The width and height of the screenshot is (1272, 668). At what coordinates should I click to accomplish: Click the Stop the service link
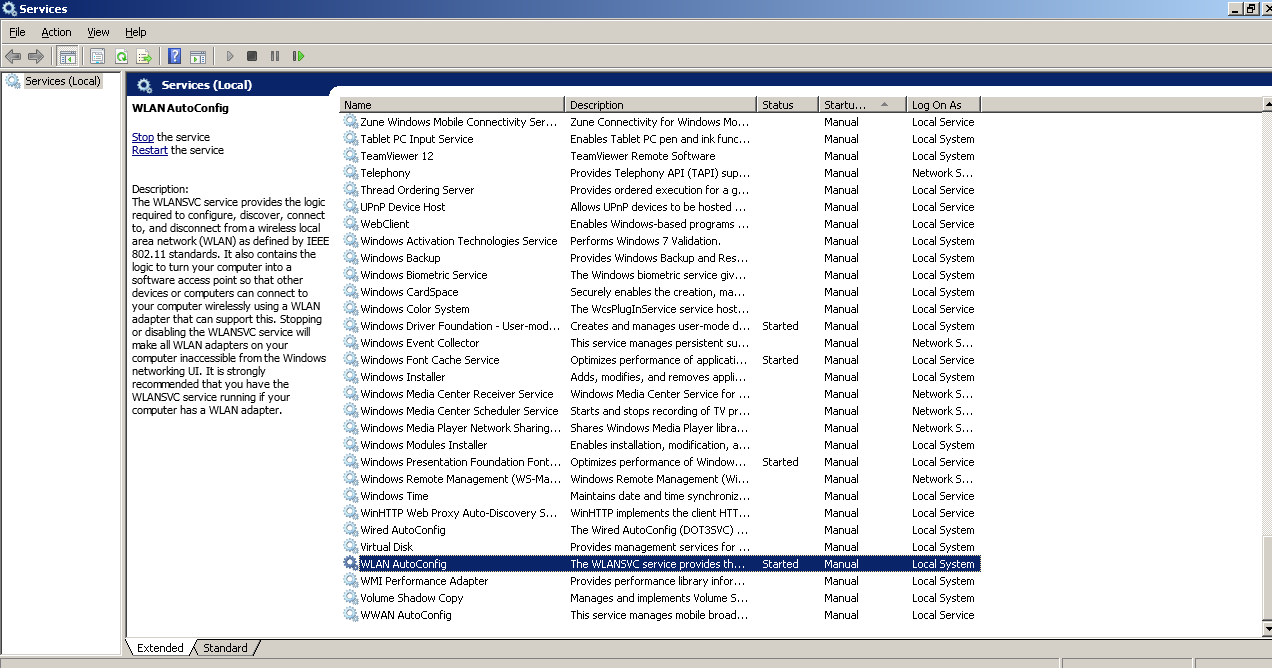tap(143, 137)
